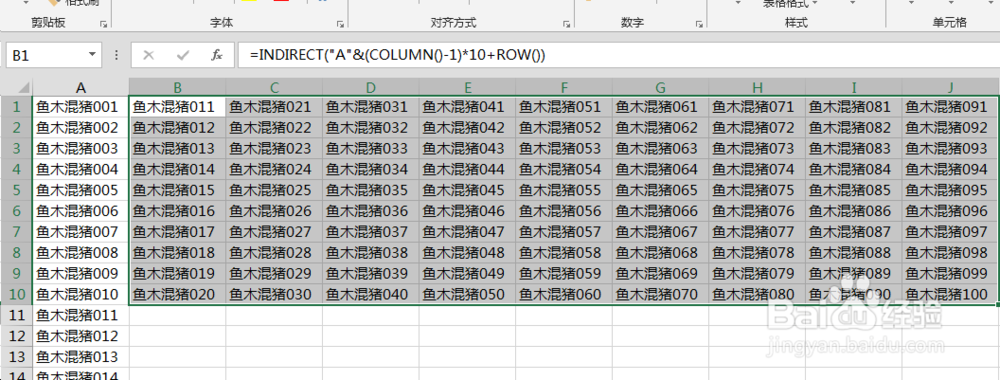Click cell containing 鱼木混猪046
Screen dimensions: 1000x380
click(467, 211)
